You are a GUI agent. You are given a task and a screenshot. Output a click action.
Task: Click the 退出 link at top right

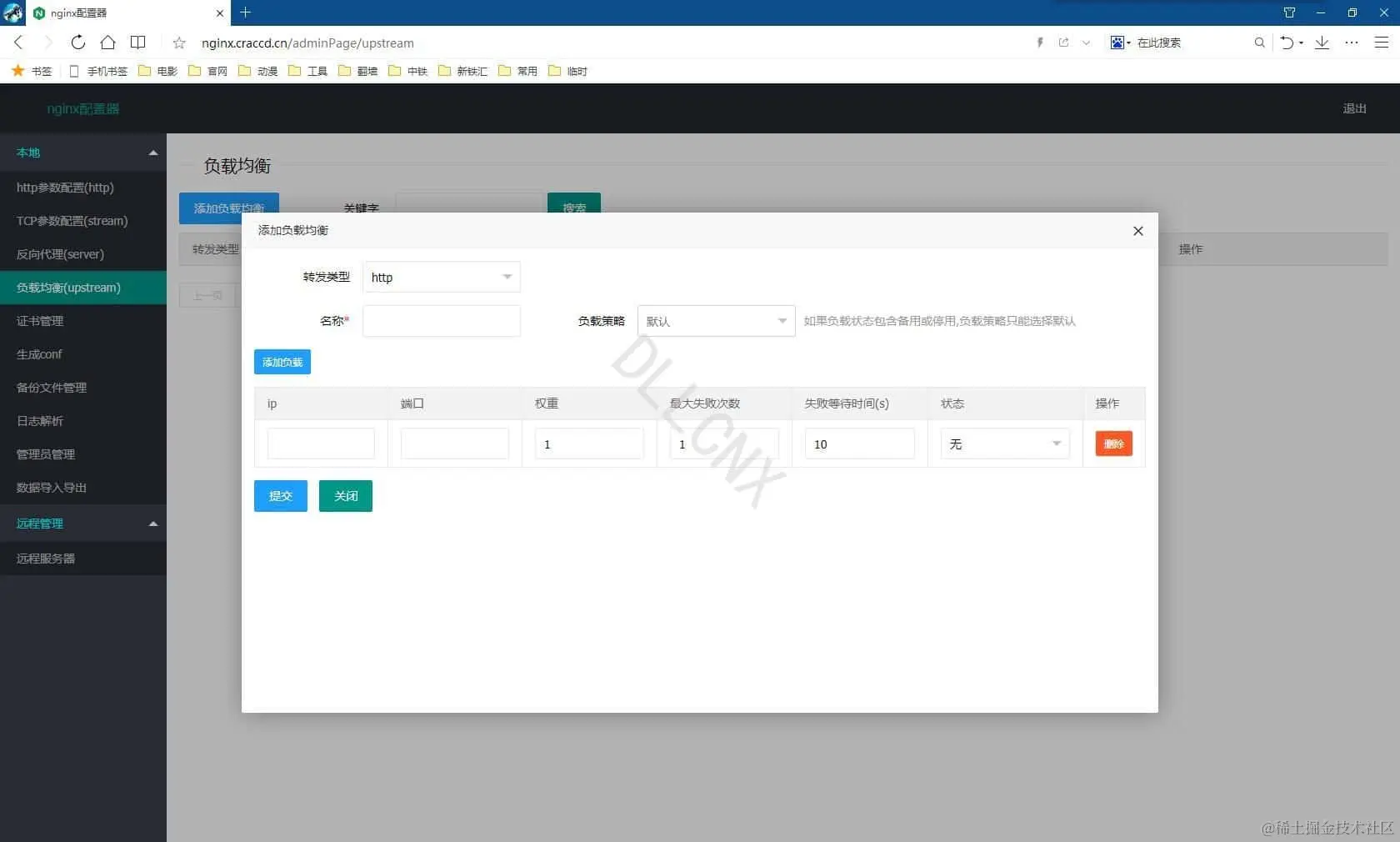click(1354, 108)
